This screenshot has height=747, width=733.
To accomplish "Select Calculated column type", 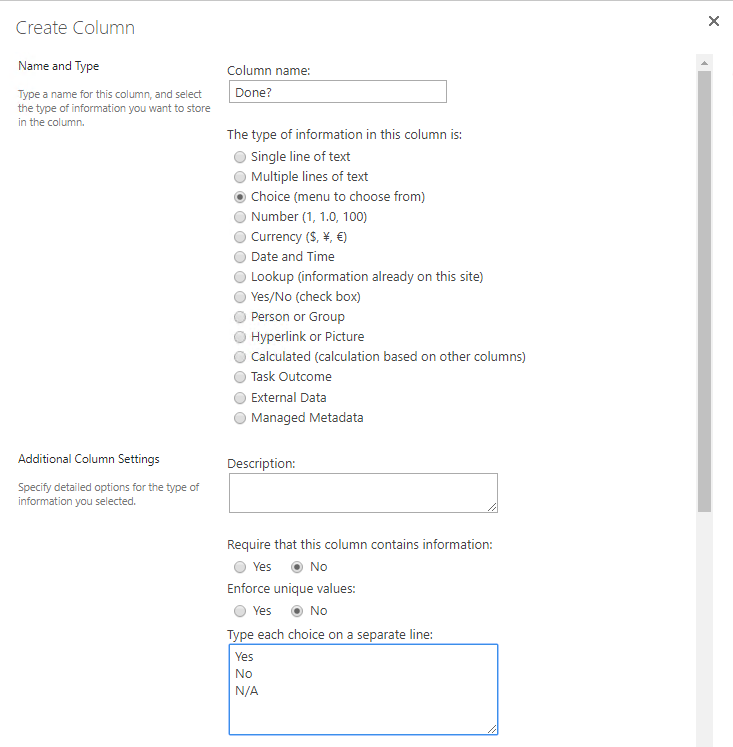I will point(240,357).
